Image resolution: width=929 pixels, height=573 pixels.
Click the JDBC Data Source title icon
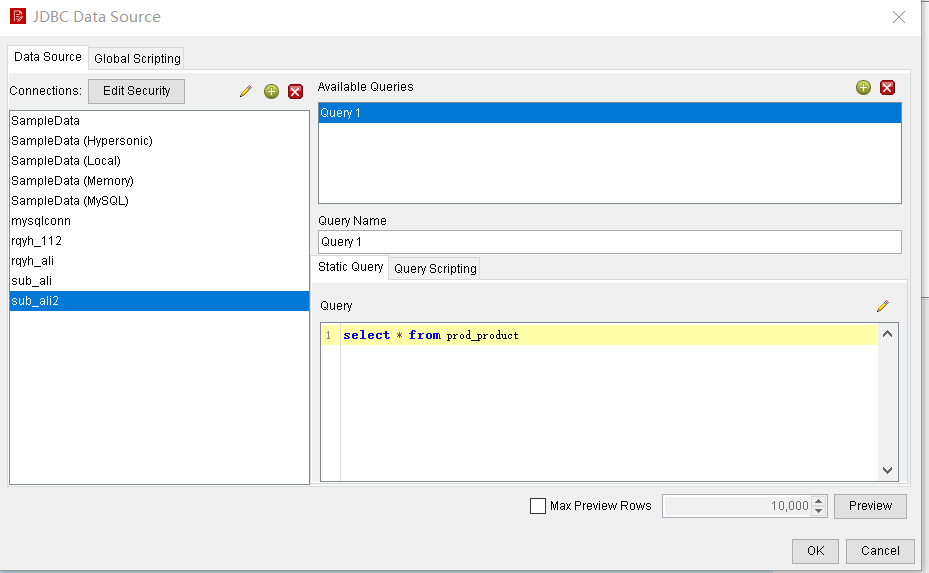tap(18, 16)
